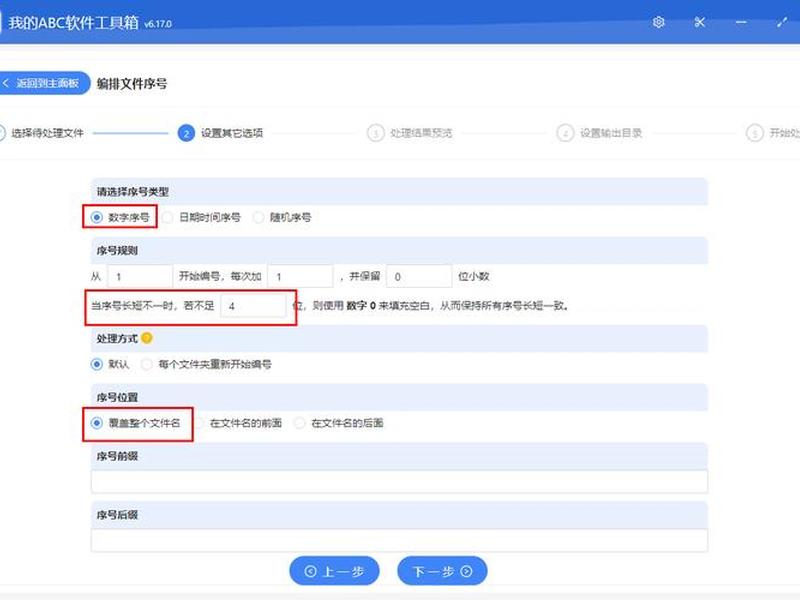The image size is (800, 600).
Task: Click the padding digits field showing 4
Action: pyautogui.click(x=253, y=306)
